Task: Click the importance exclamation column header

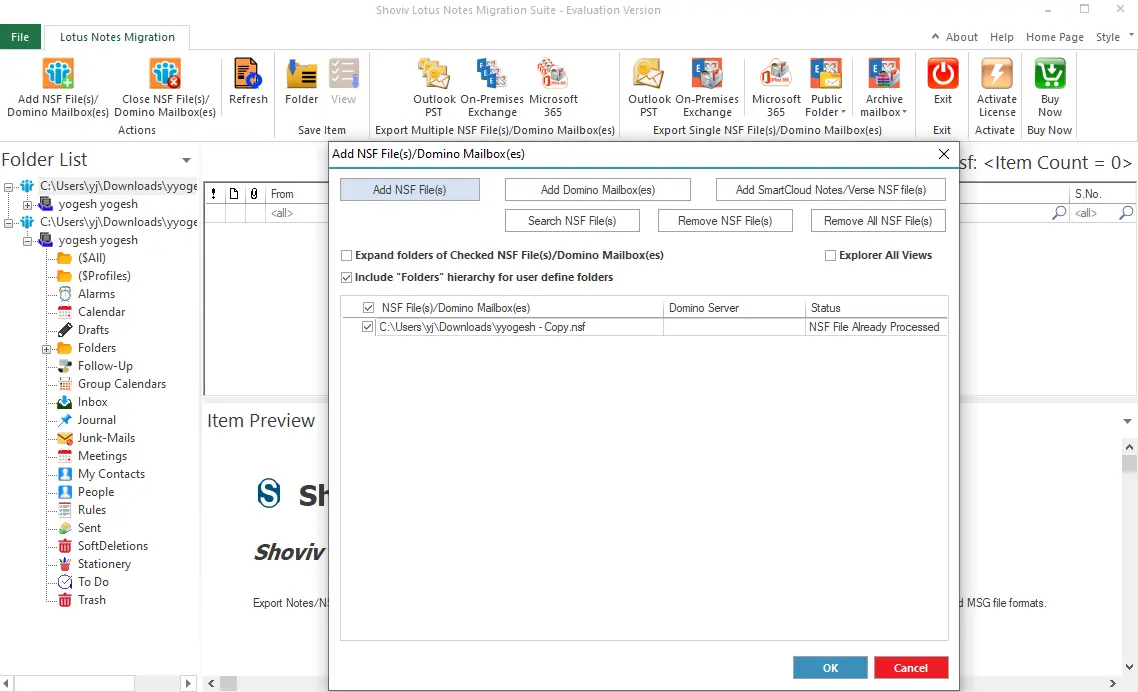Action: tap(213, 194)
